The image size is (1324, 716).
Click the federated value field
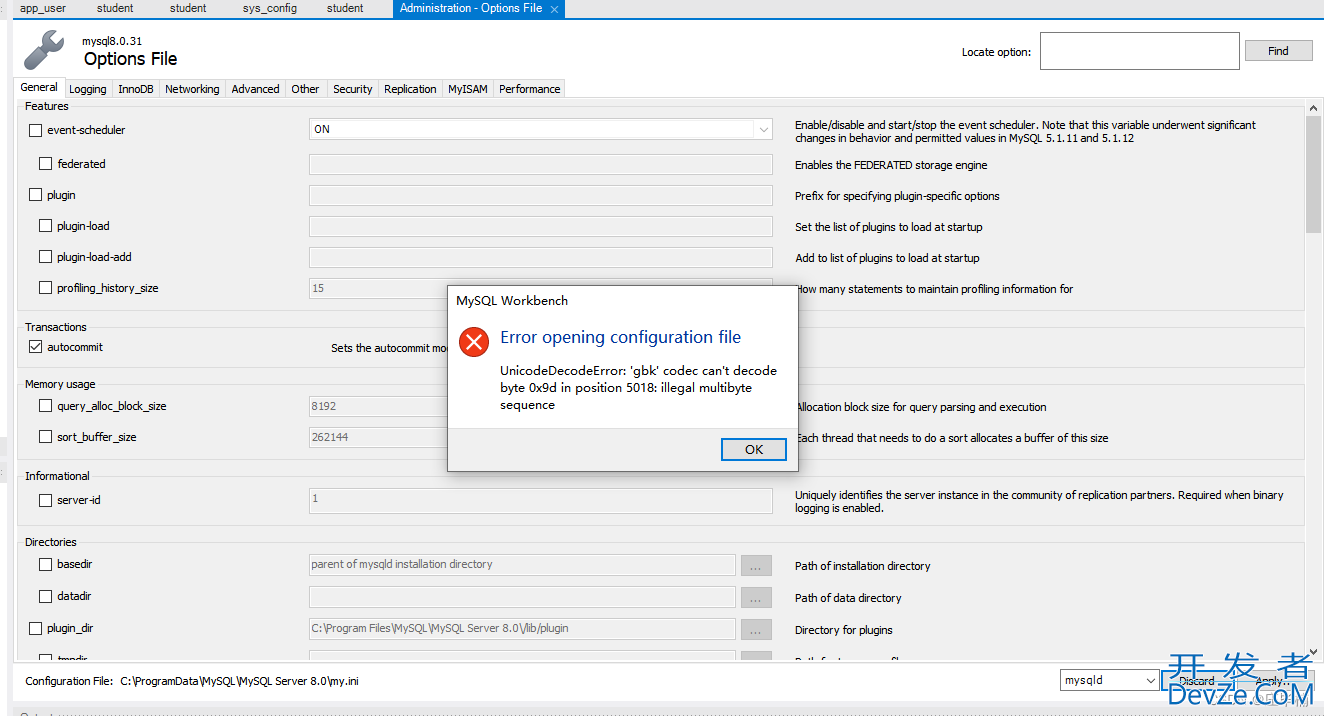point(541,164)
